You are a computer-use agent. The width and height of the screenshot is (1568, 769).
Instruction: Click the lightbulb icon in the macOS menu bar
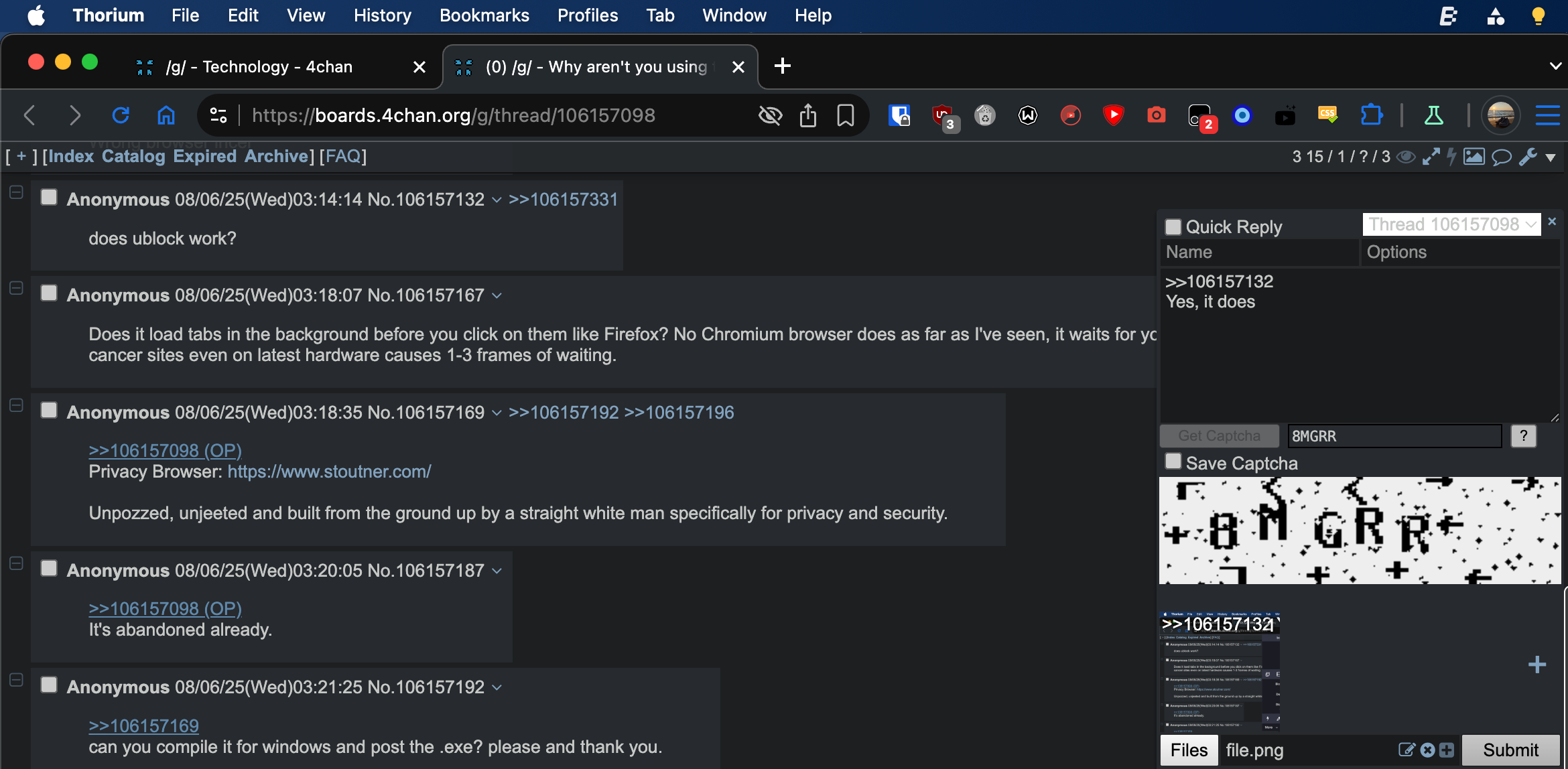click(x=1539, y=15)
